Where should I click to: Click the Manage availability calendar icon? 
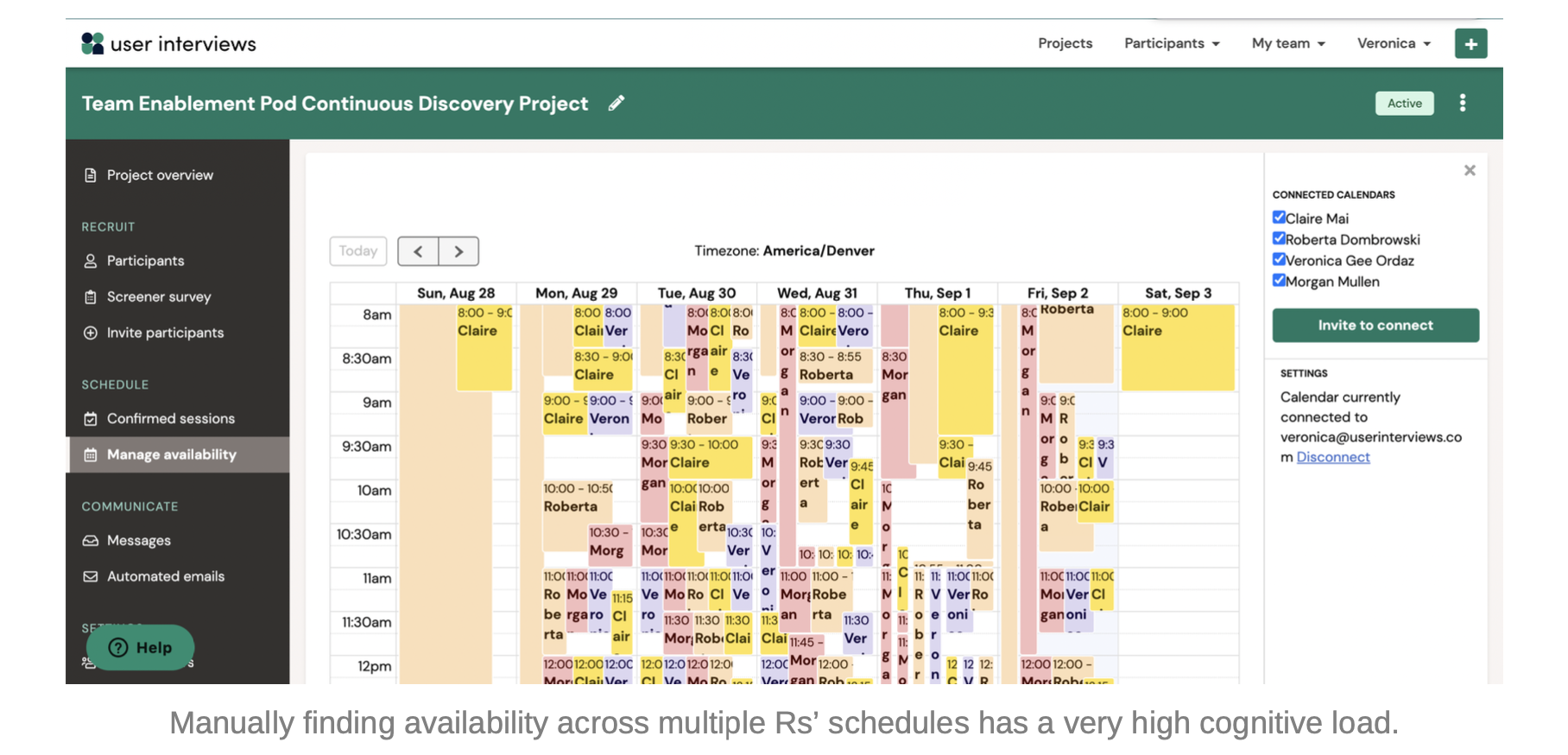[91, 454]
